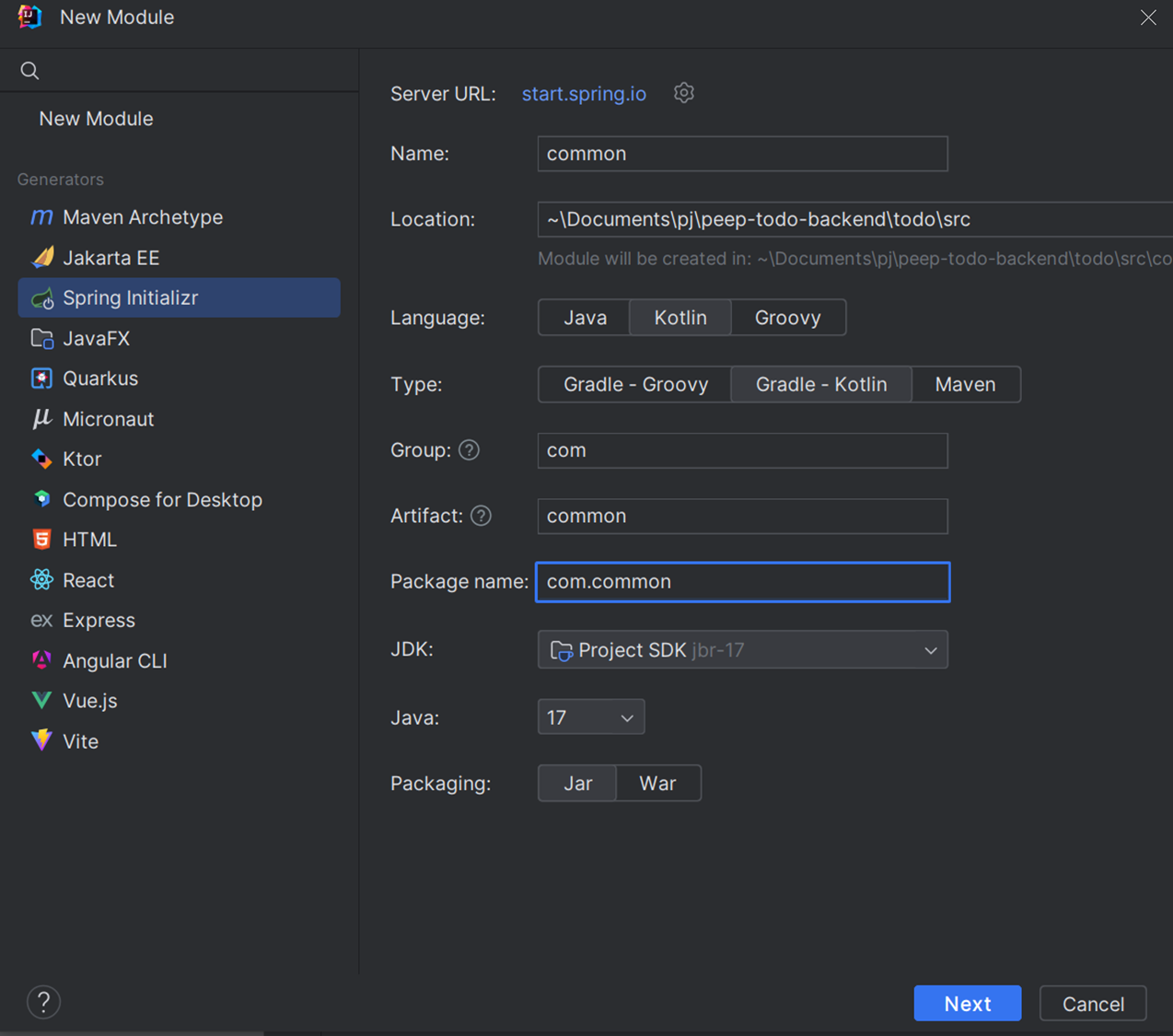Click the Vue.js logo icon
The height and width of the screenshot is (1036, 1173).
pos(41,701)
